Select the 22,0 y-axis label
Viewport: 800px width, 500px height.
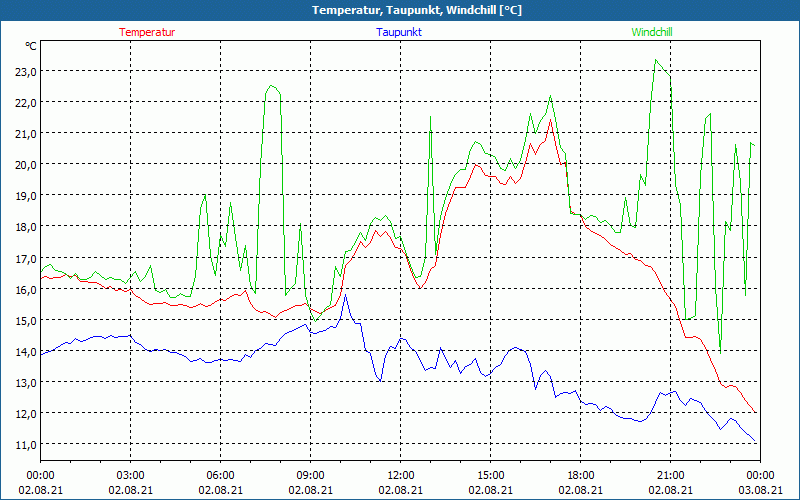tap(24, 103)
